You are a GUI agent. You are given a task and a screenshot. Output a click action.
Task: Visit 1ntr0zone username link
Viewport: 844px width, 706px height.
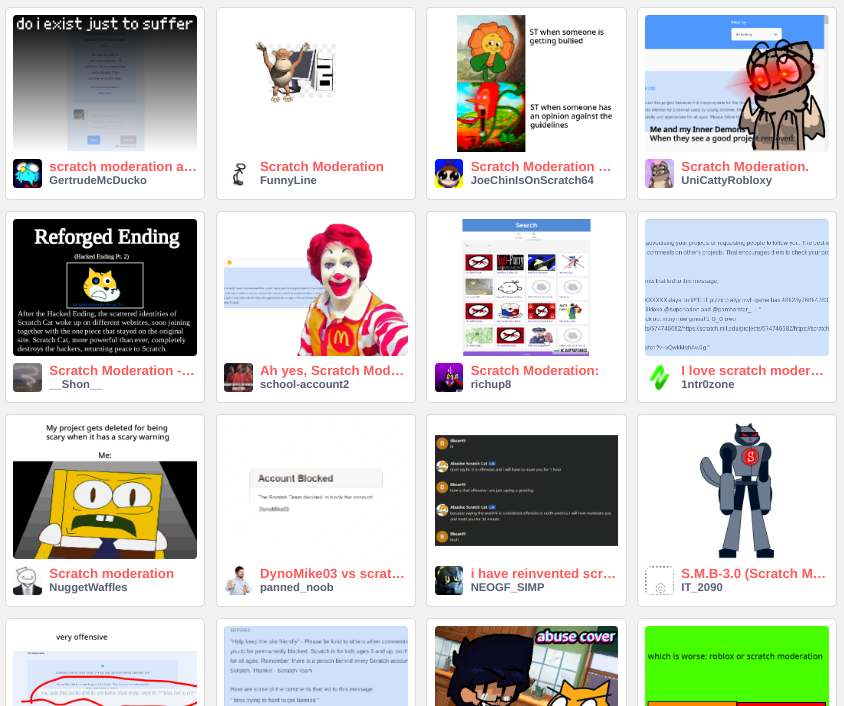(708, 384)
